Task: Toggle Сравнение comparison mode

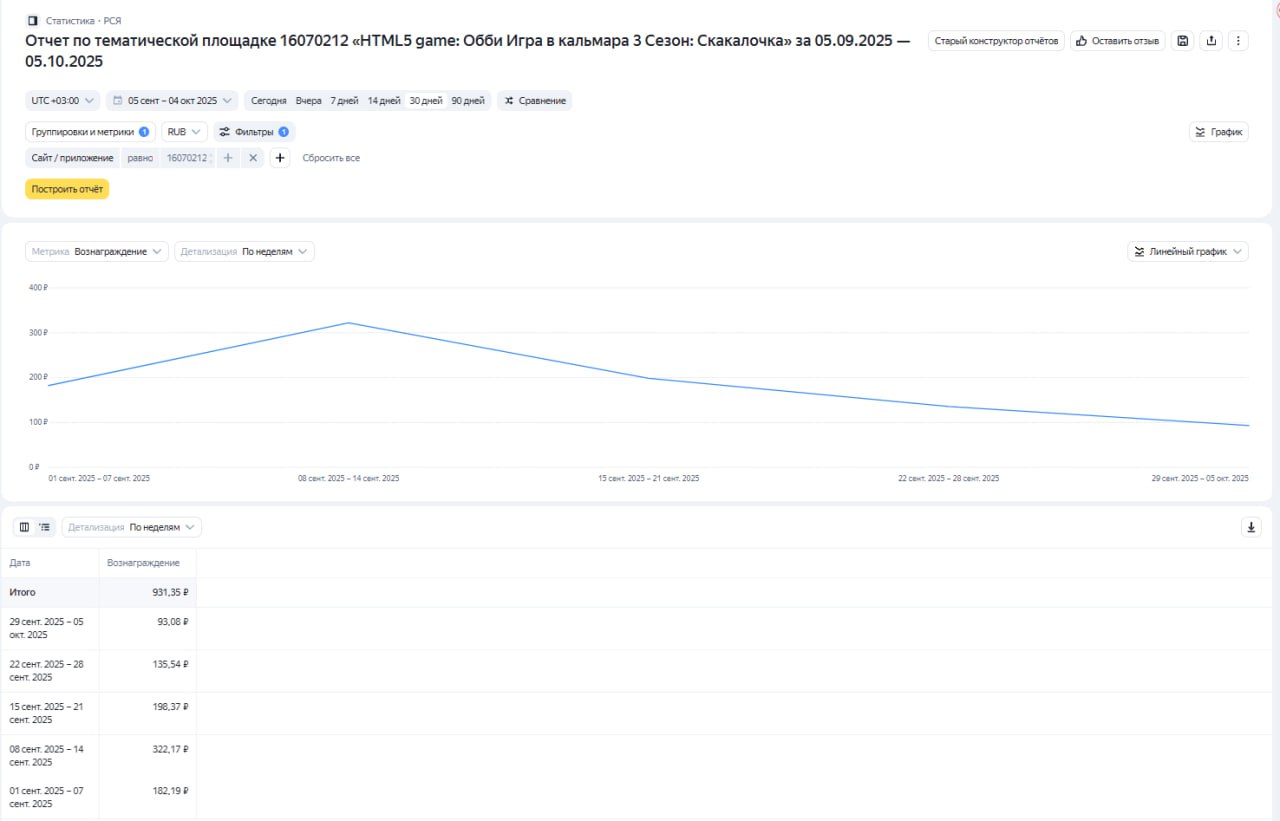Action: click(x=534, y=101)
